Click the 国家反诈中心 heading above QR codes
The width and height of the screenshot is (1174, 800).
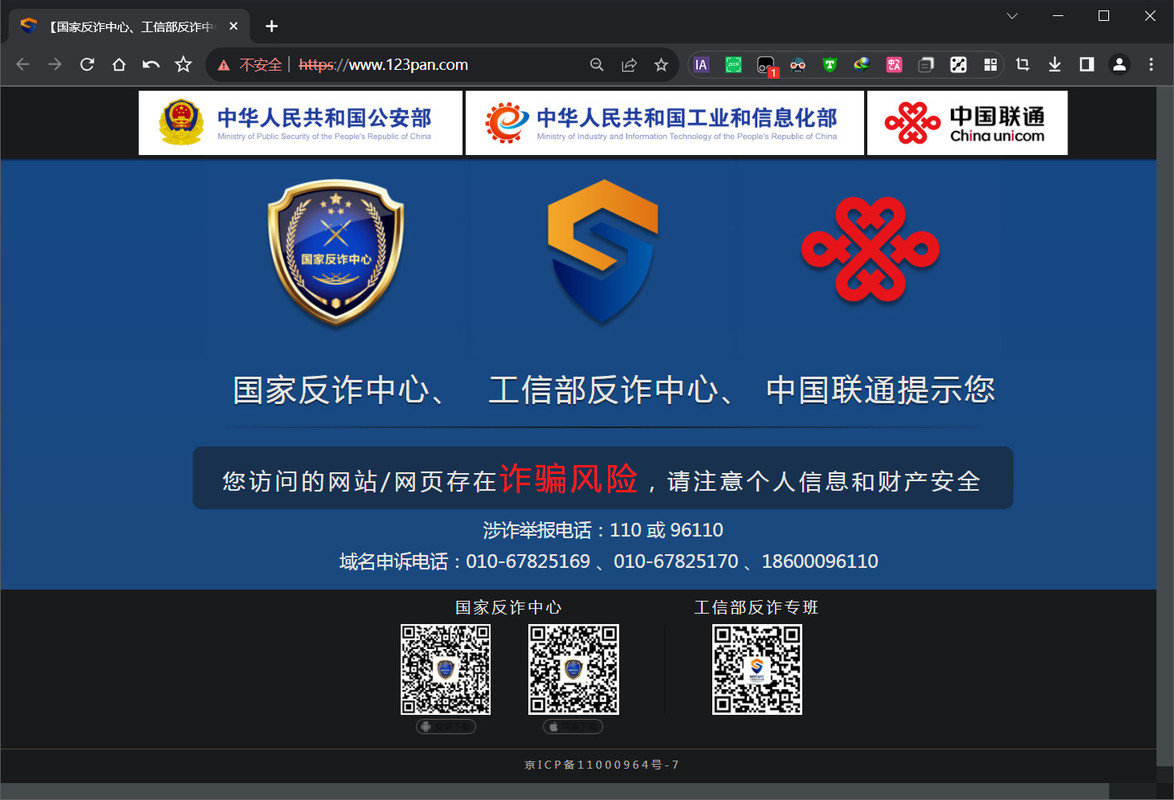pyautogui.click(x=508, y=607)
